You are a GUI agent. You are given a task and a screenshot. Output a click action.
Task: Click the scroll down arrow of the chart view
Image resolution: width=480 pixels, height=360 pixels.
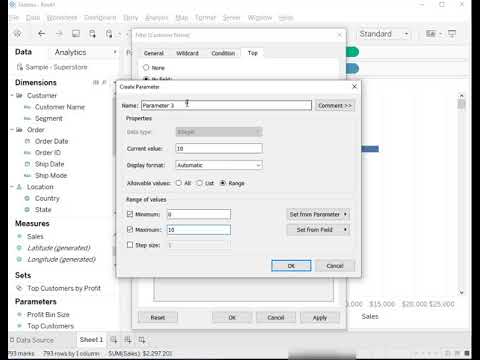(x=461, y=292)
